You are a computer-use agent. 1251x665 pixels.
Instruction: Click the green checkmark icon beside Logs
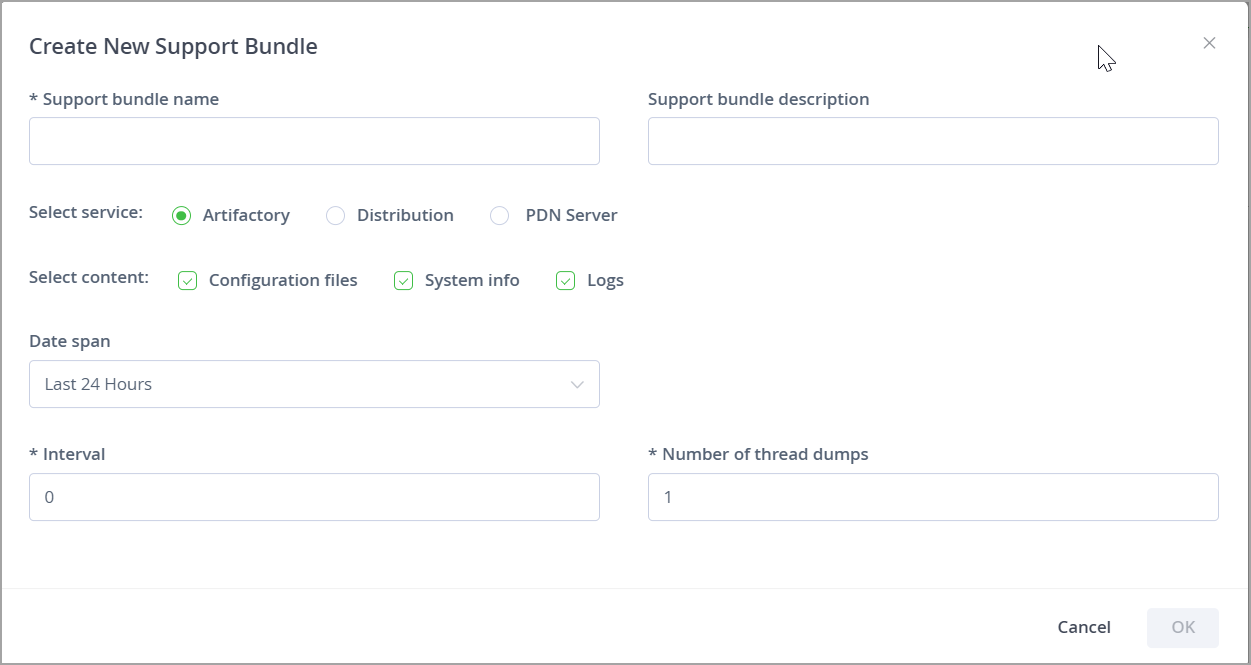565,280
